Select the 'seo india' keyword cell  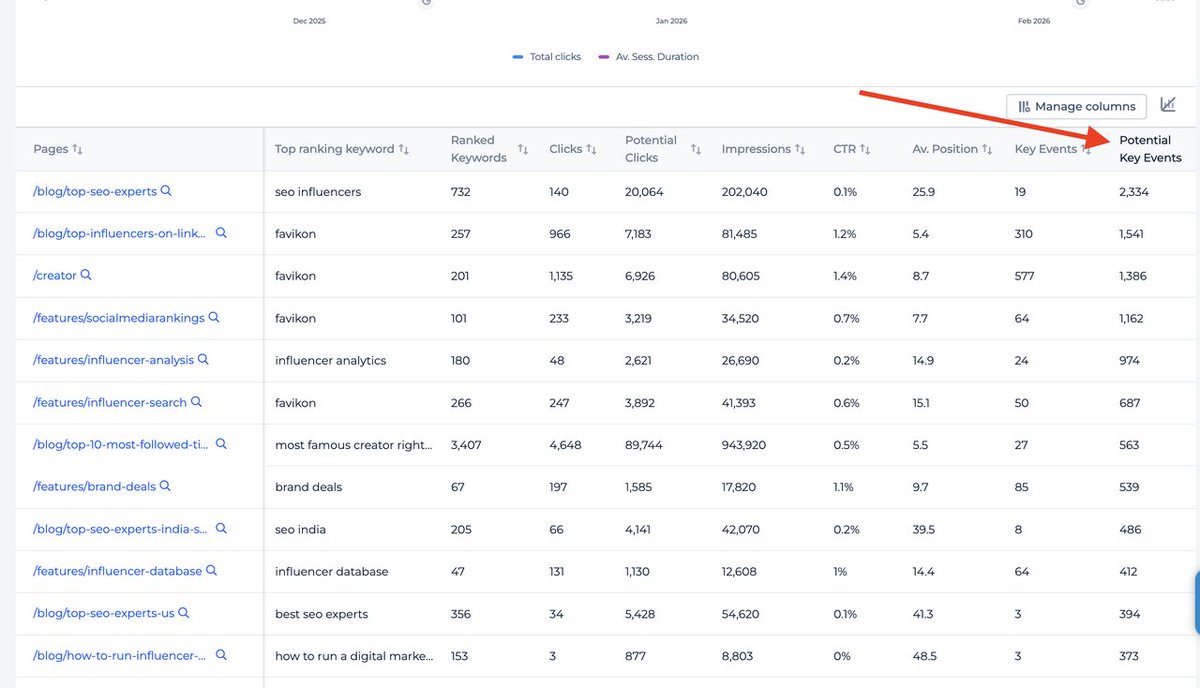[300, 529]
